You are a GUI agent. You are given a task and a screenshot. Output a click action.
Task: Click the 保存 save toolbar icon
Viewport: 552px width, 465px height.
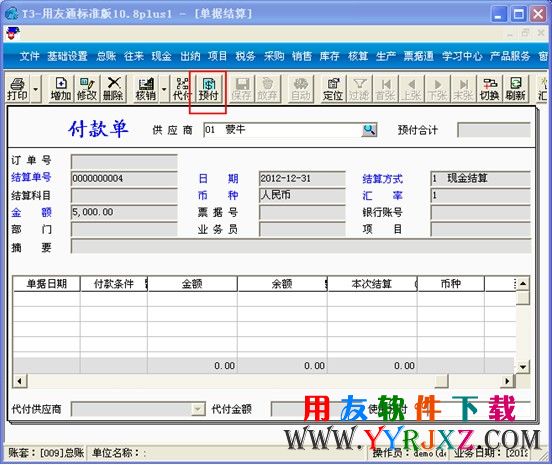[242, 89]
